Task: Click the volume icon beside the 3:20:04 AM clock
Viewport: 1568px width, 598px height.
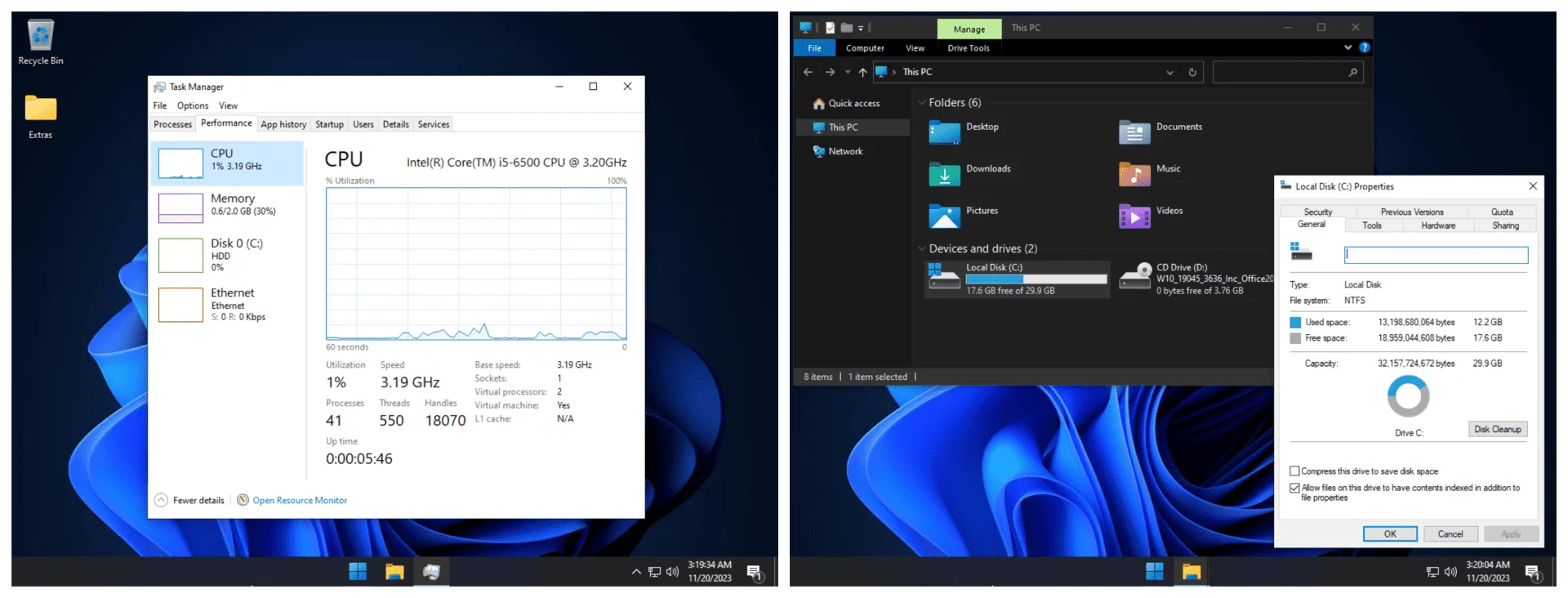Action: click(x=1450, y=572)
